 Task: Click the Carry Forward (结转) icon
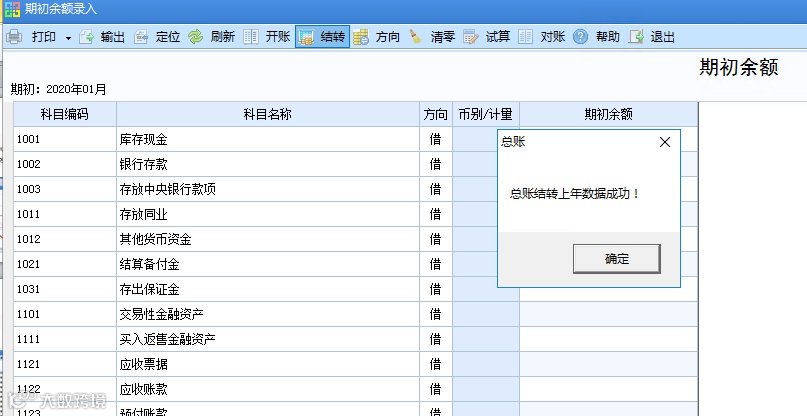(306, 37)
